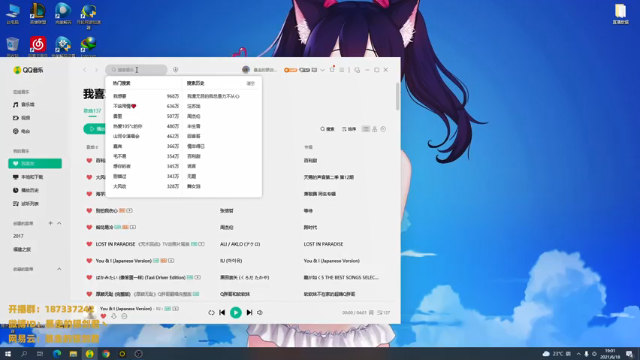640x360 pixels.
Task: Open the sort options above the song list
Action: [349, 129]
